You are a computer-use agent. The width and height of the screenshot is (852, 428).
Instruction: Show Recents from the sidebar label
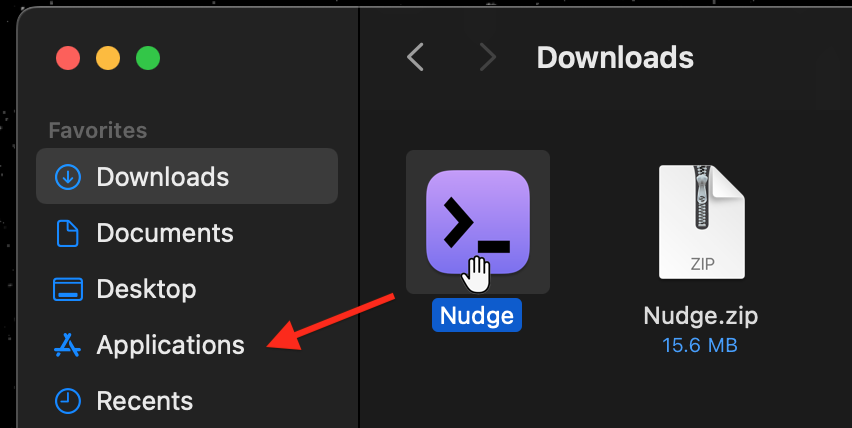click(145, 401)
